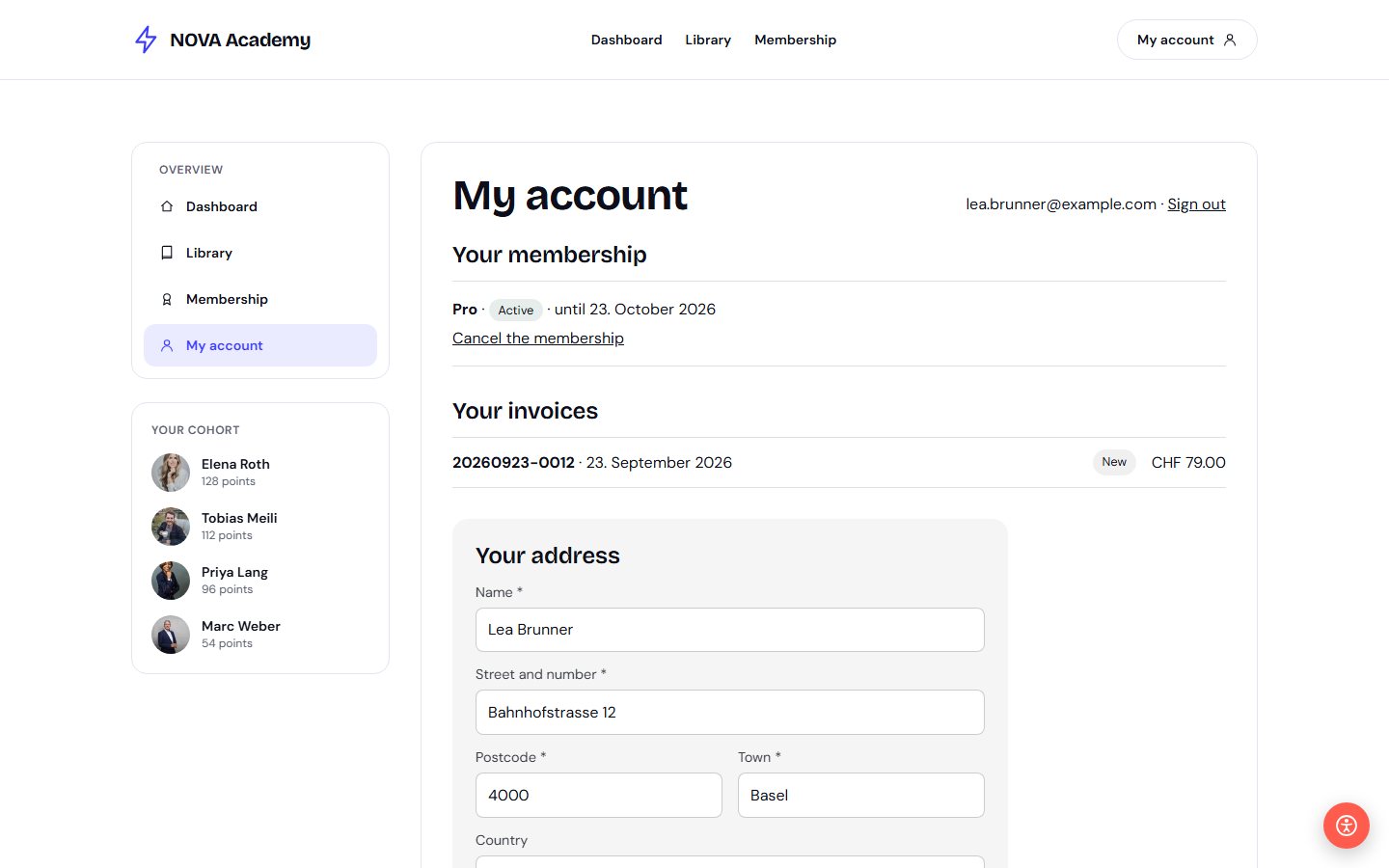Click the NOVA Academy lightning bolt logo

tap(146, 40)
